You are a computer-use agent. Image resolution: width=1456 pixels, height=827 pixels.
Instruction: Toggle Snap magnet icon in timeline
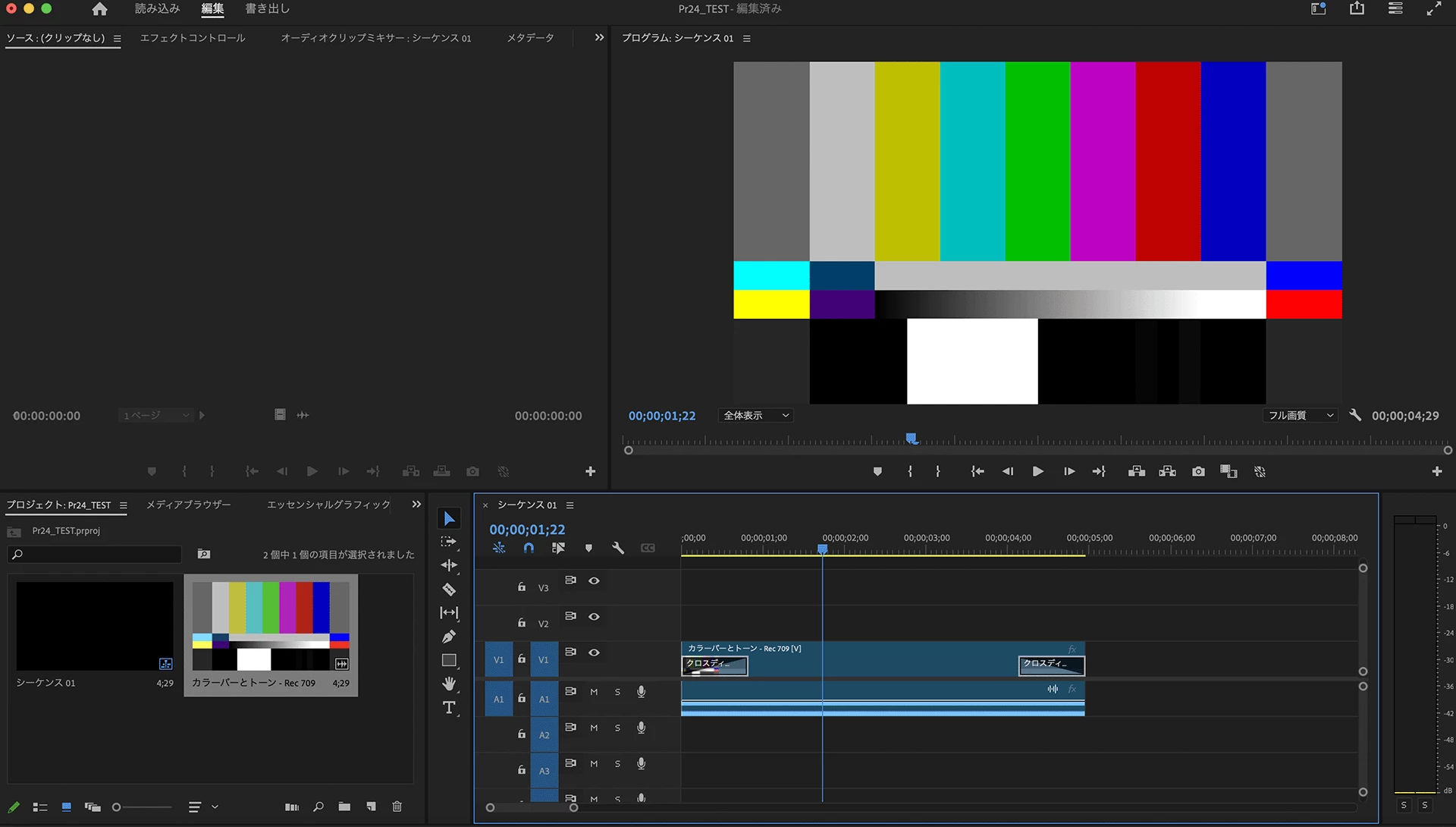529,548
